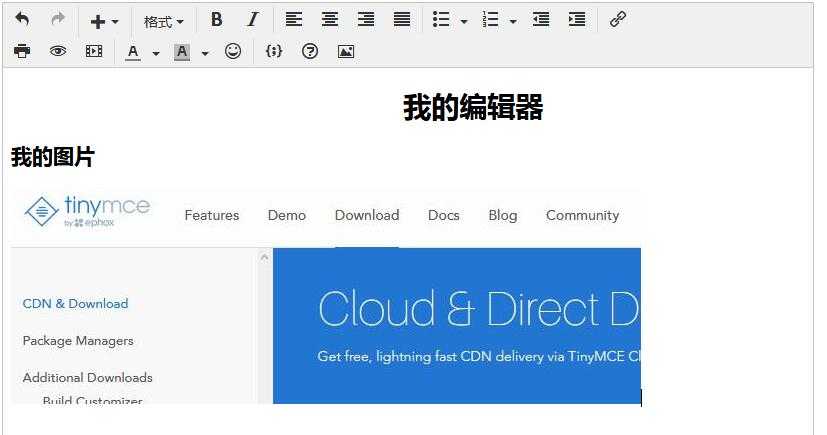Click Download in the embedded page
This screenshot has width=827, height=435.
(367, 215)
